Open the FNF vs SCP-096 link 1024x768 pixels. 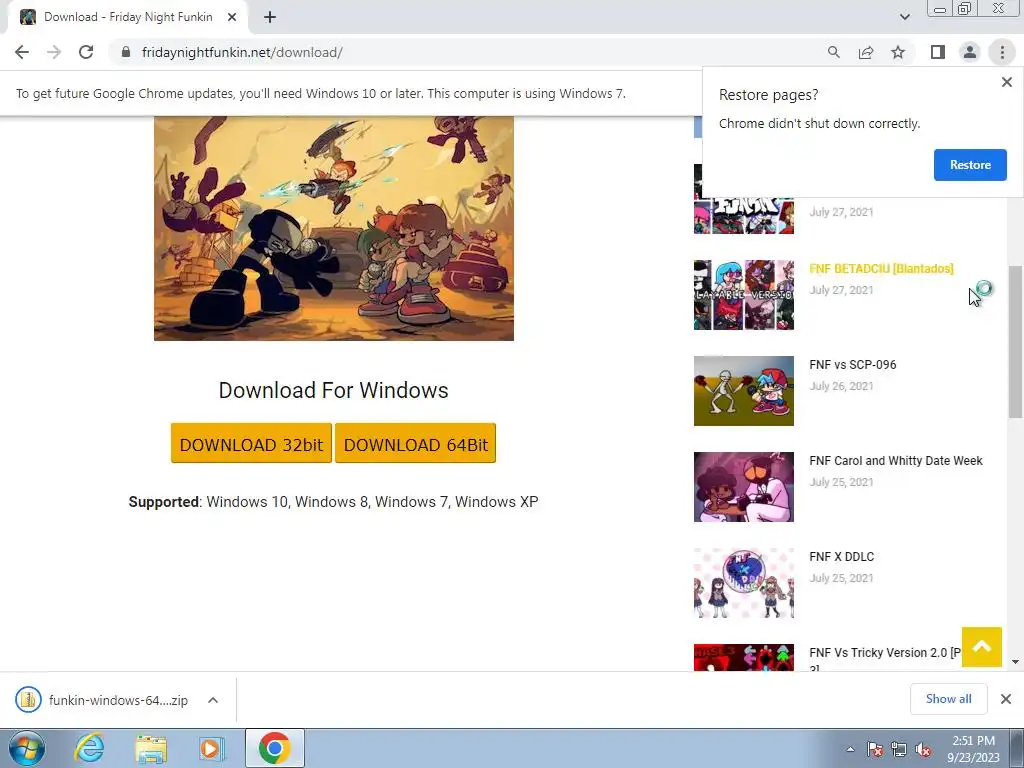click(x=852, y=364)
